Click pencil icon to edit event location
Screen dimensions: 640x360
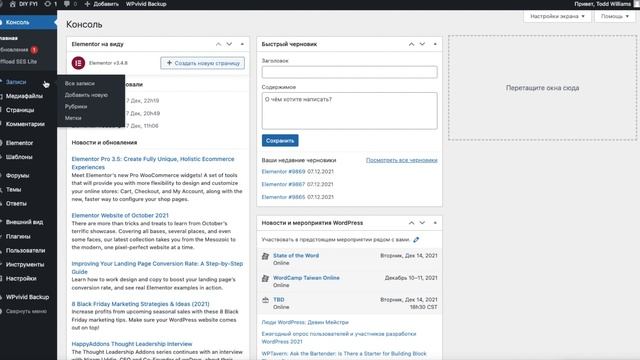click(x=416, y=240)
